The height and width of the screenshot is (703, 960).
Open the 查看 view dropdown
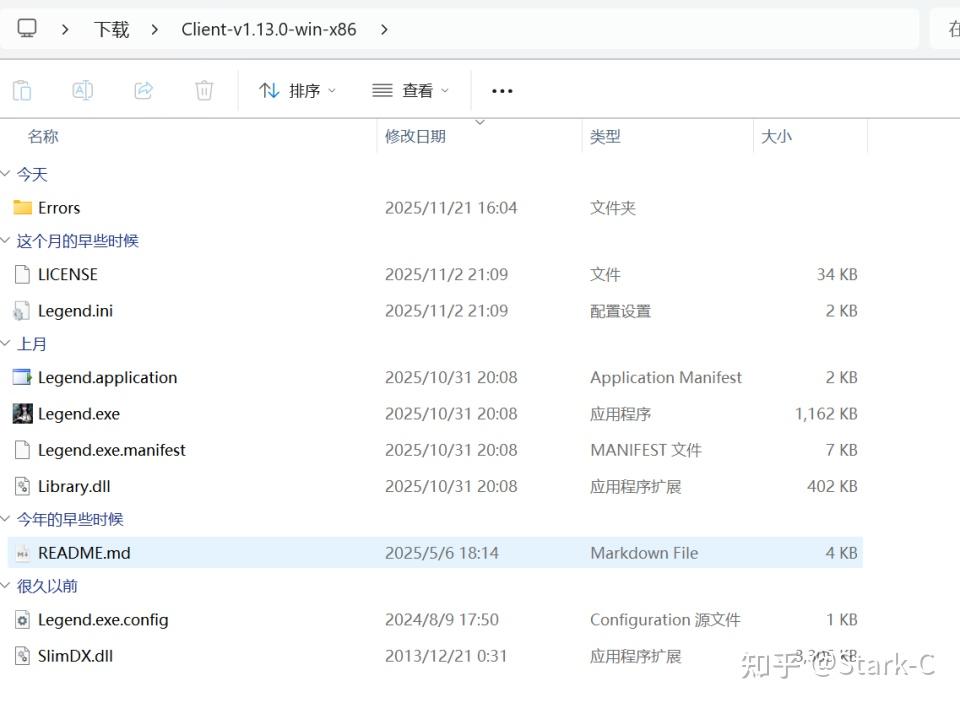point(410,91)
